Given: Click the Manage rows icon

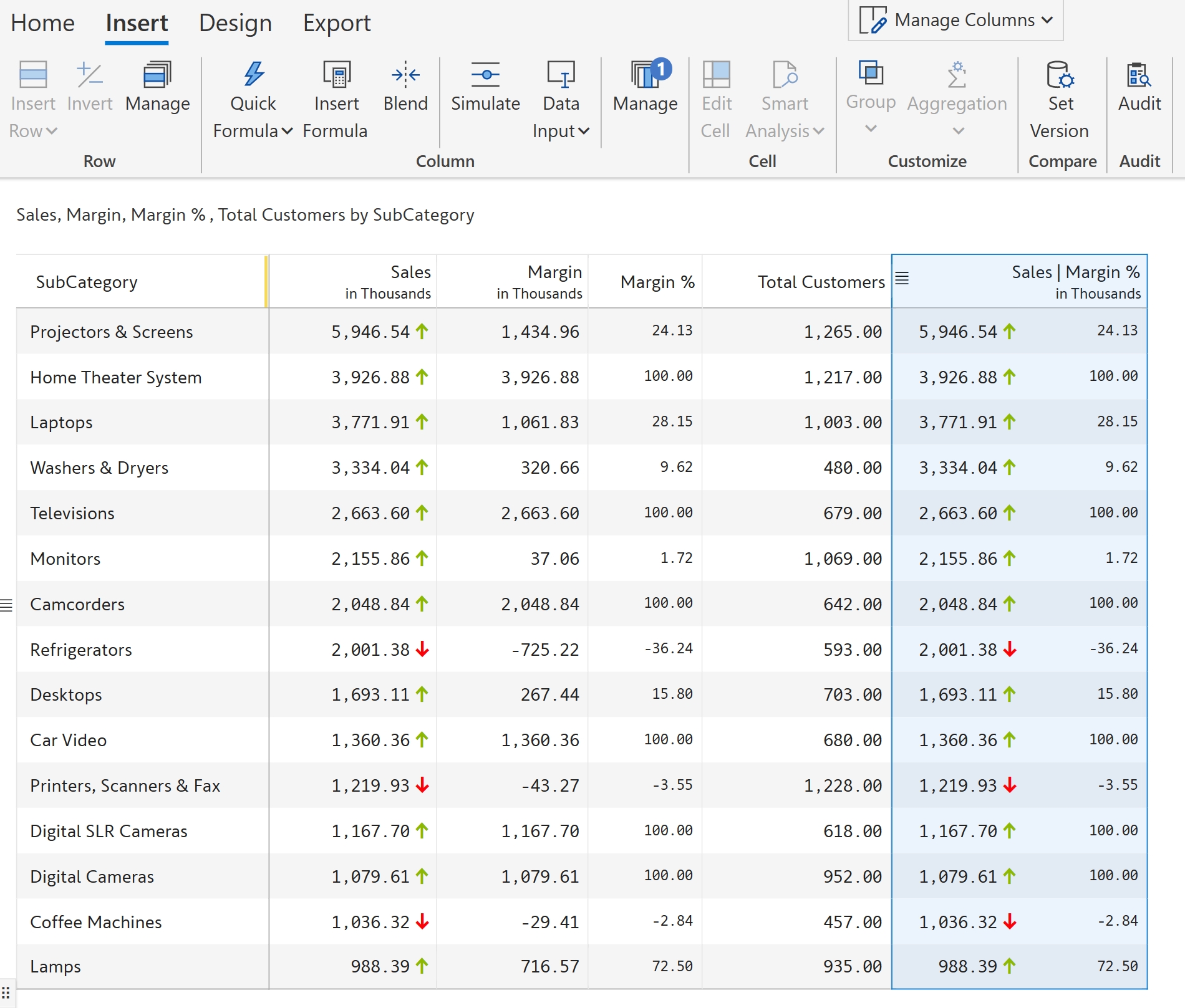Looking at the screenshot, I should (x=157, y=75).
